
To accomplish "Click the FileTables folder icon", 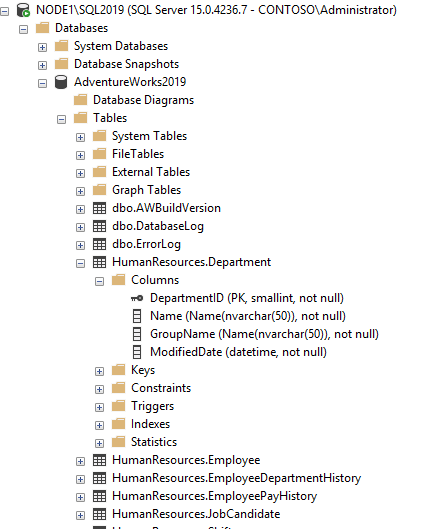I will pyautogui.click(x=100, y=154).
